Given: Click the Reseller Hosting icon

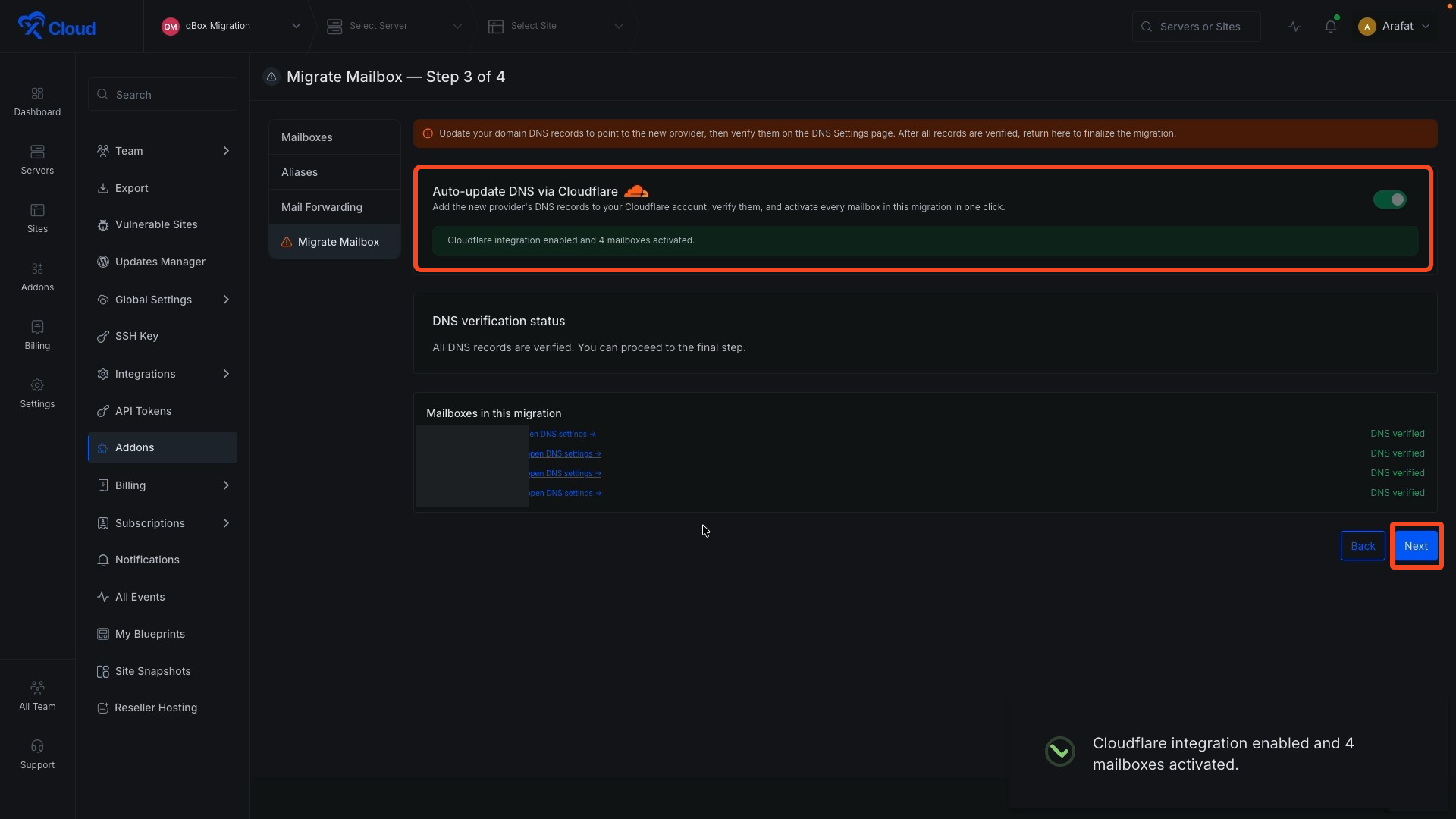Looking at the screenshot, I should 103,708.
